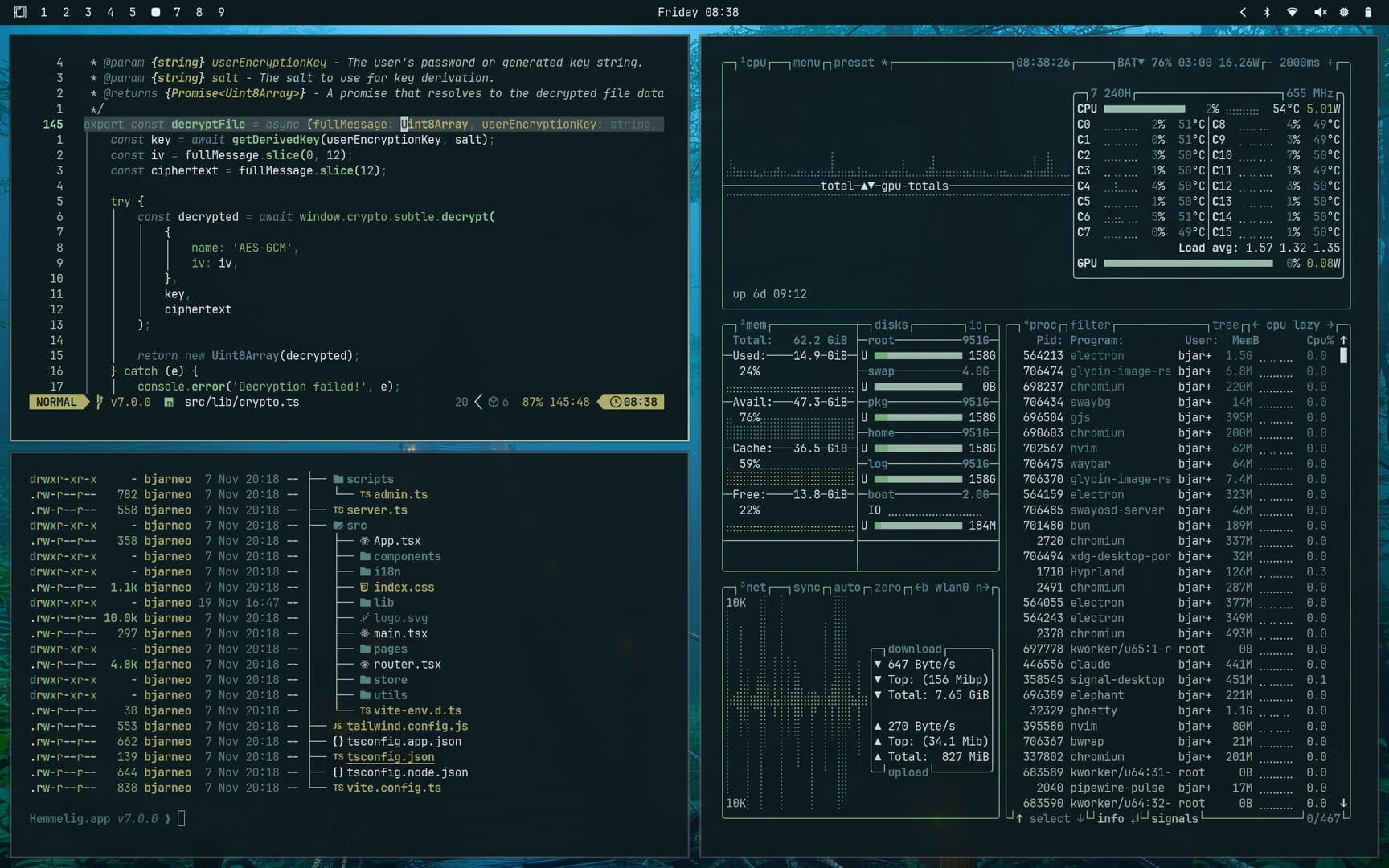This screenshot has height=868, width=1389.
Task: Toggle the tree view in the proc panel
Action: pyautogui.click(x=1225, y=325)
